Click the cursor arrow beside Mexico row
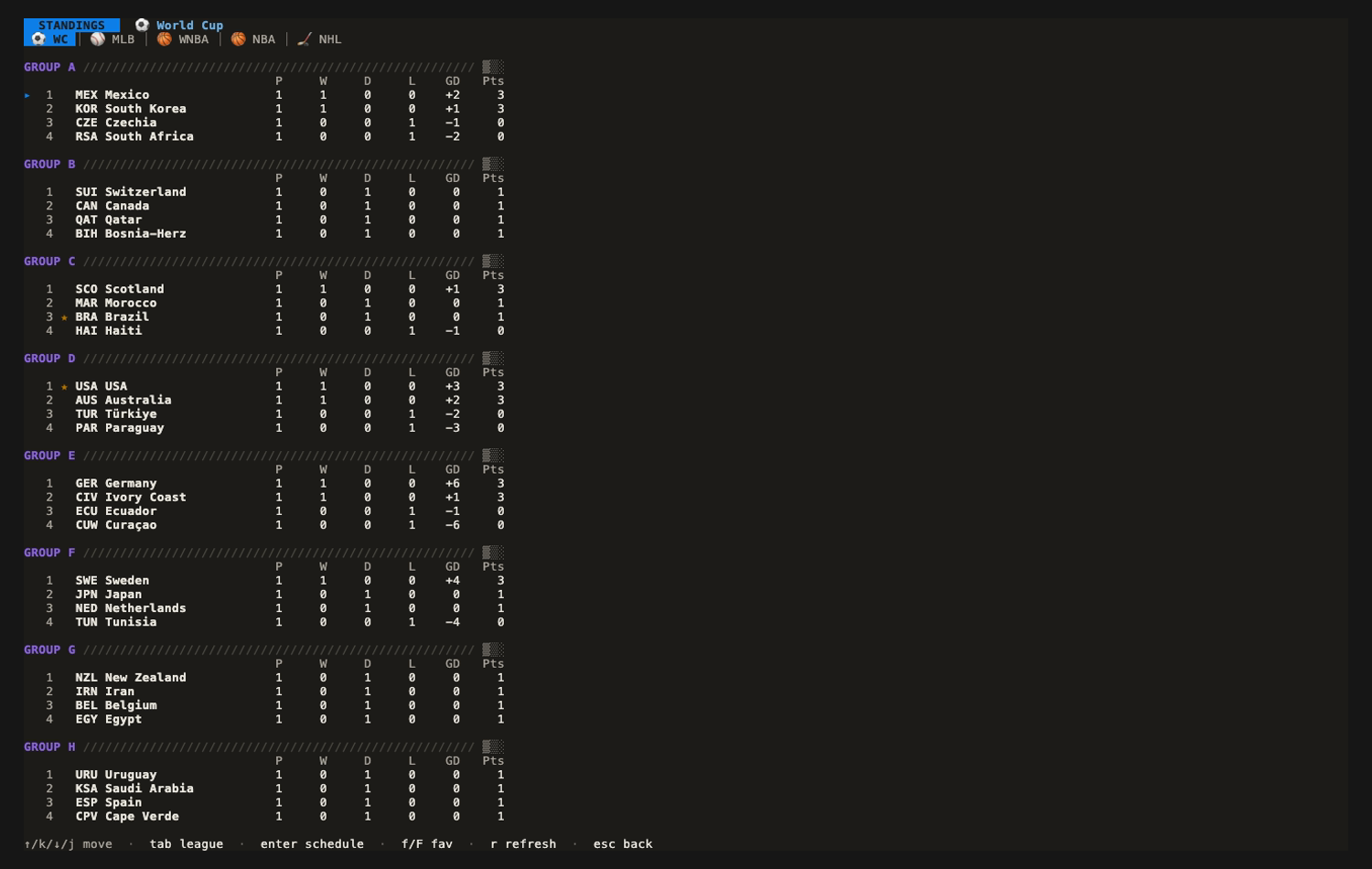Viewport: 1372px width, 869px height. pos(27,95)
